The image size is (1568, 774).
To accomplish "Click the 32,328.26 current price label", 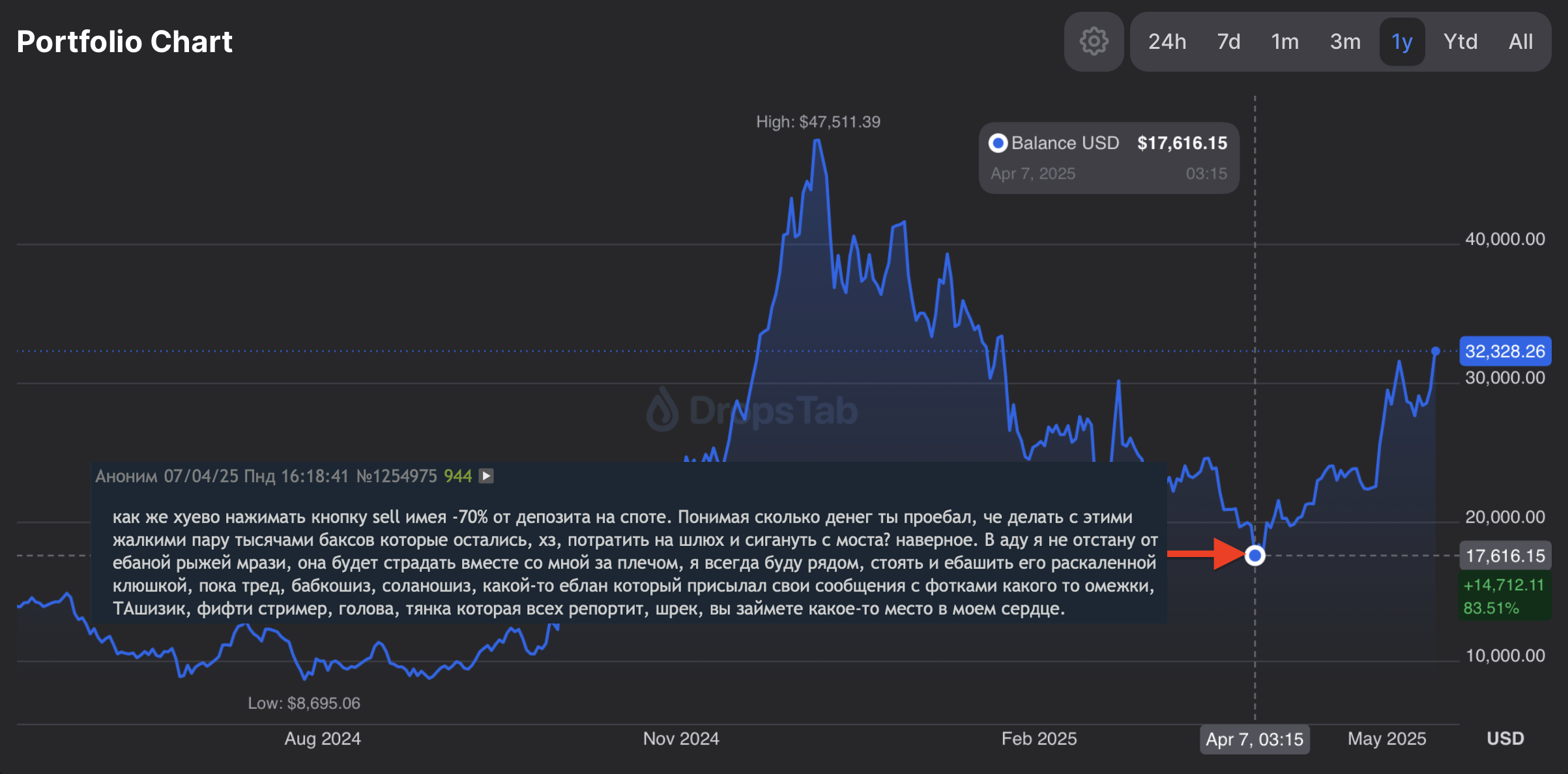I will click(1505, 352).
